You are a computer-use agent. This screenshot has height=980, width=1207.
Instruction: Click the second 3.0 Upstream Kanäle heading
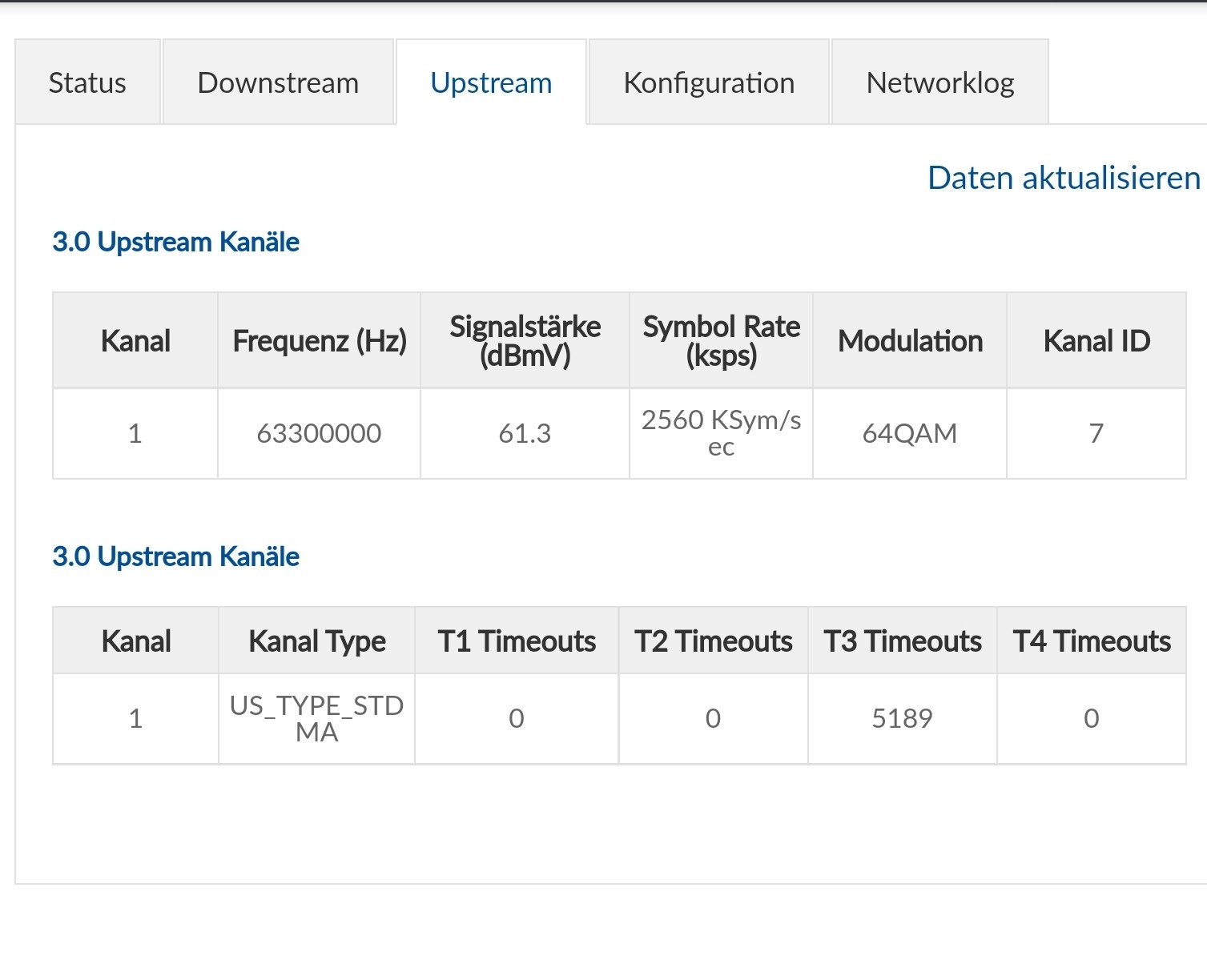click(175, 556)
